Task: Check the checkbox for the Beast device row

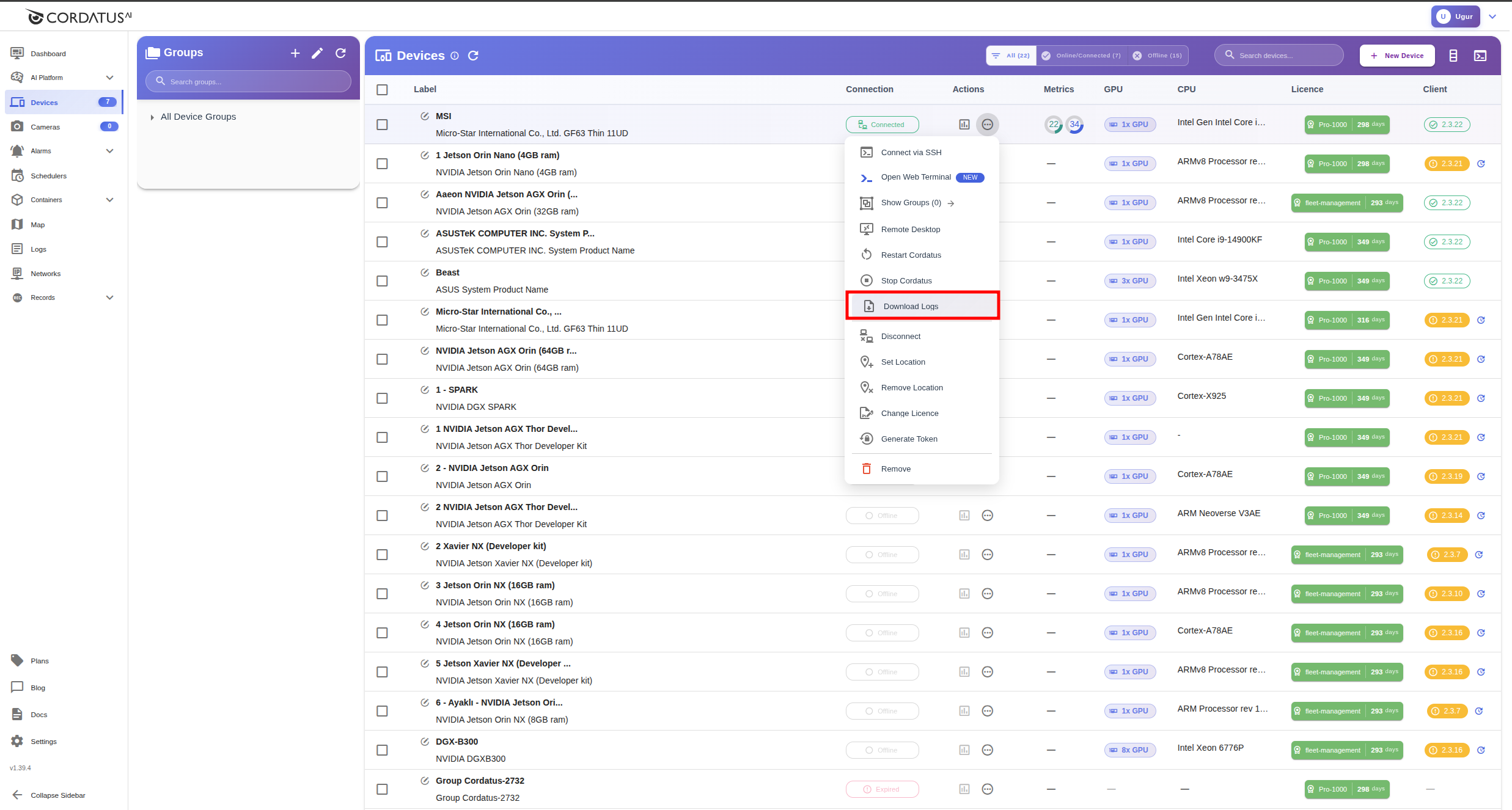Action: [x=382, y=280]
